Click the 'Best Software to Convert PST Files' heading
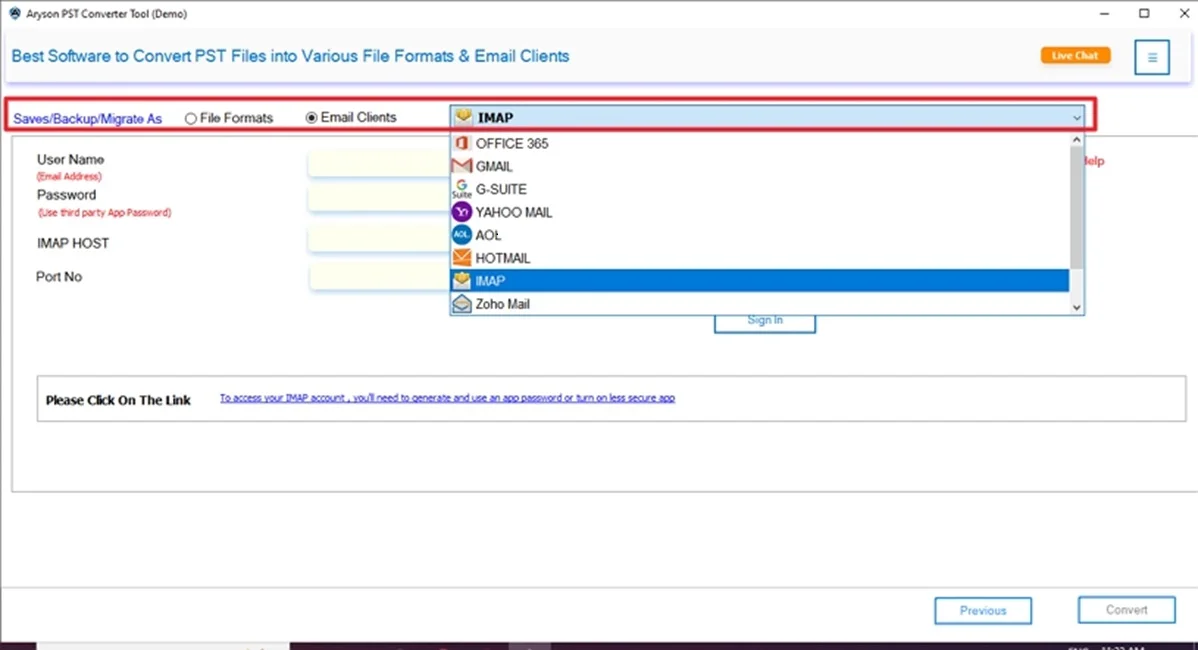The height and width of the screenshot is (650, 1198). (x=290, y=56)
